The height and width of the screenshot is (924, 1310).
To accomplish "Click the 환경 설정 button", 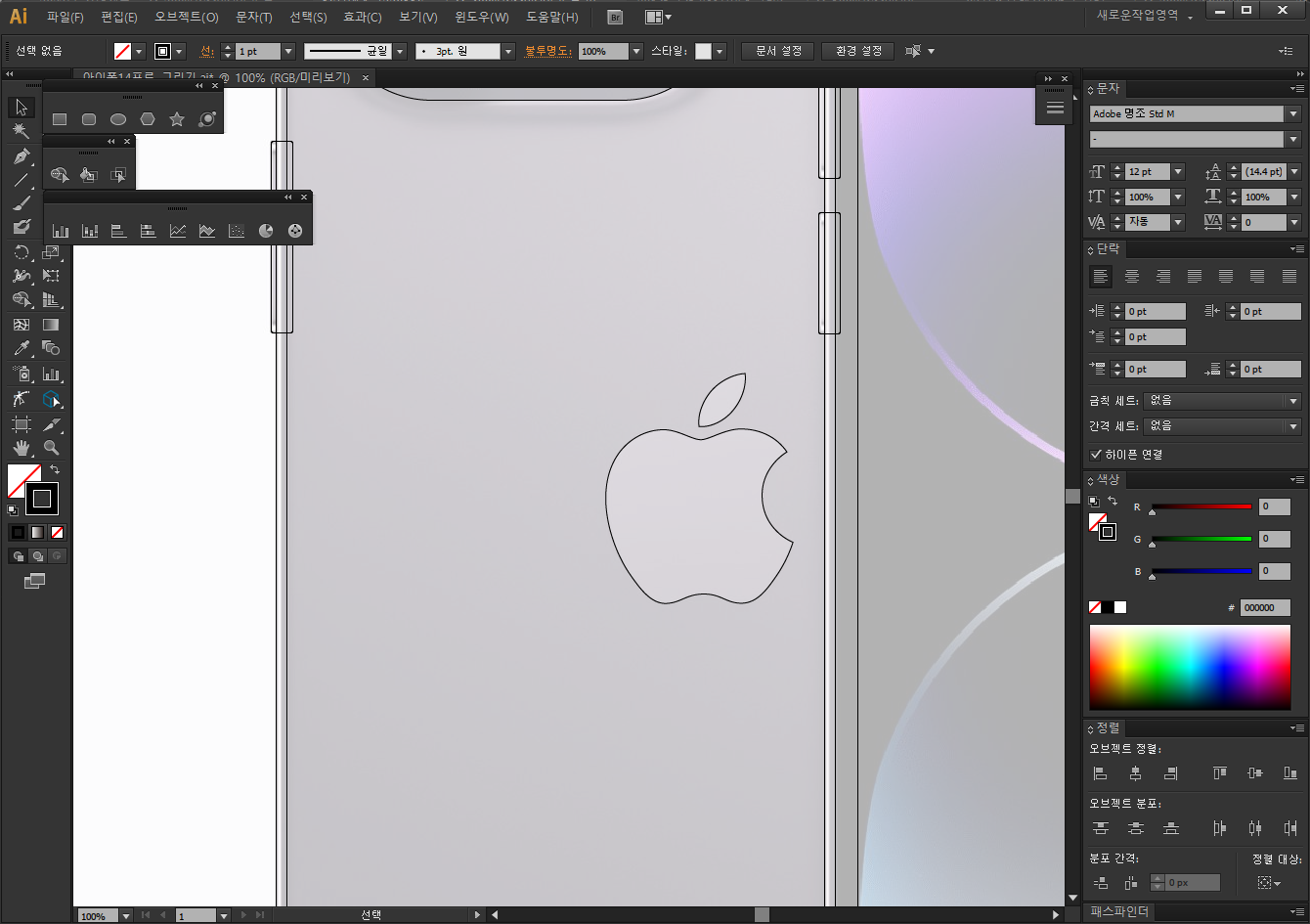I will (858, 51).
